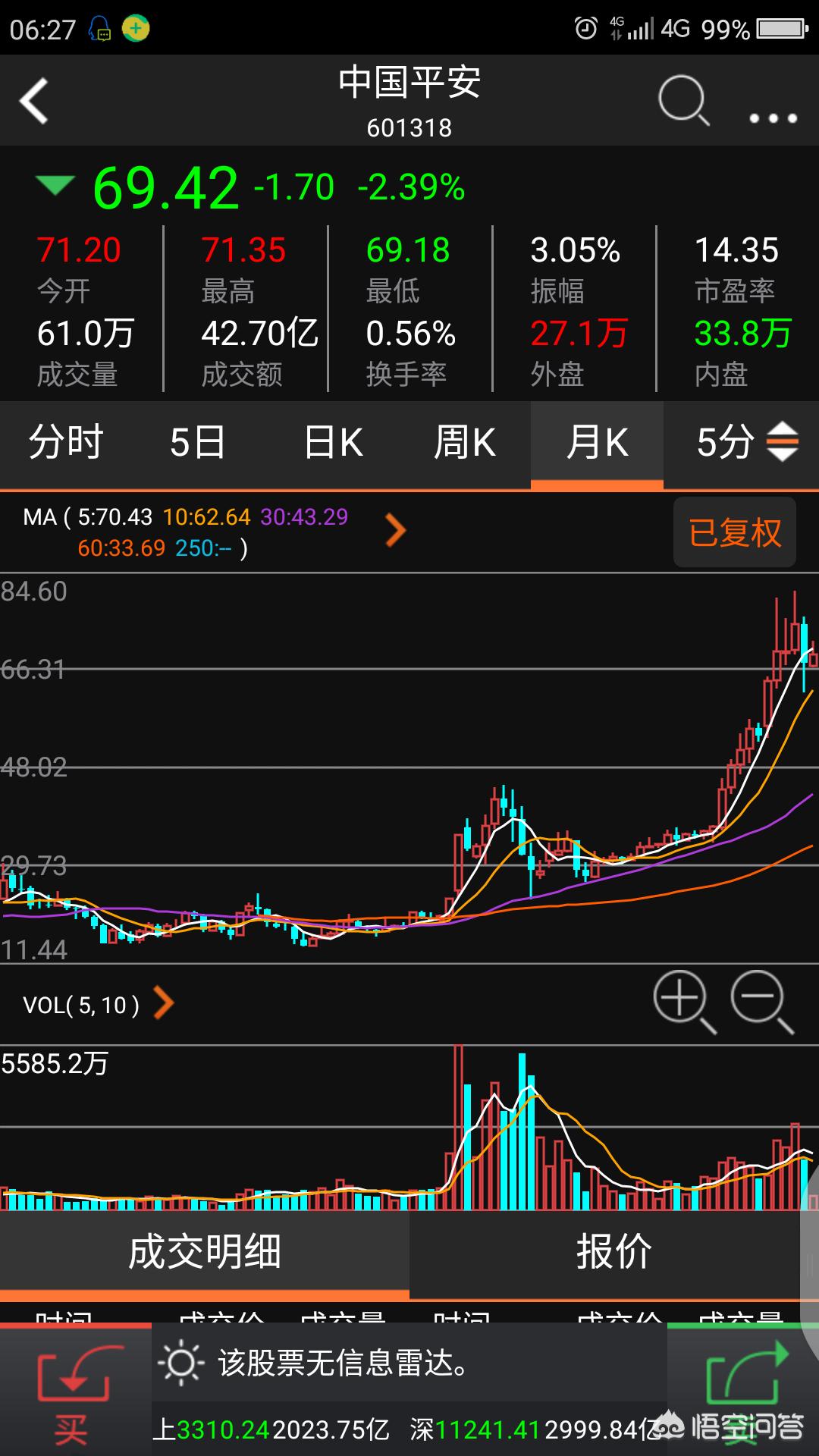Tap the 最高 value 71.35

(243, 250)
